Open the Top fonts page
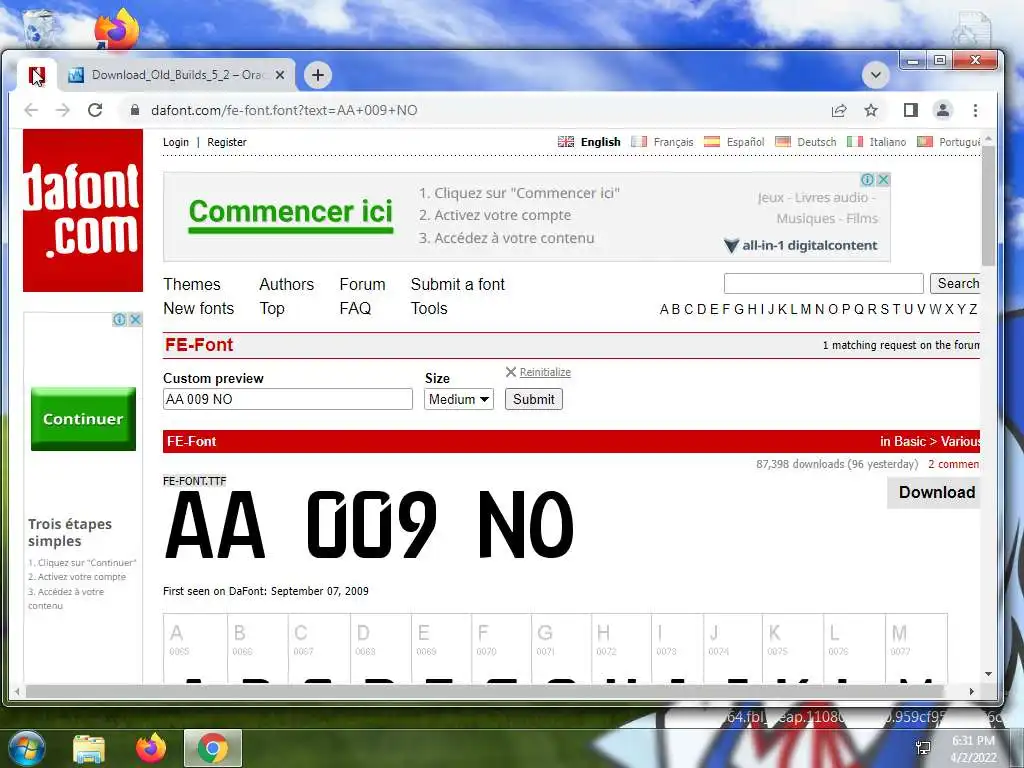The width and height of the screenshot is (1024, 768). coord(272,308)
